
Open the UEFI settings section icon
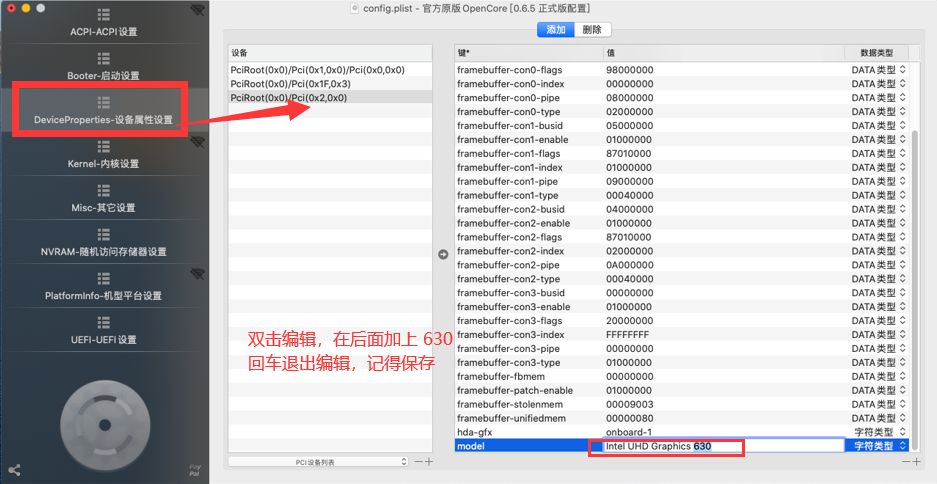(103, 323)
